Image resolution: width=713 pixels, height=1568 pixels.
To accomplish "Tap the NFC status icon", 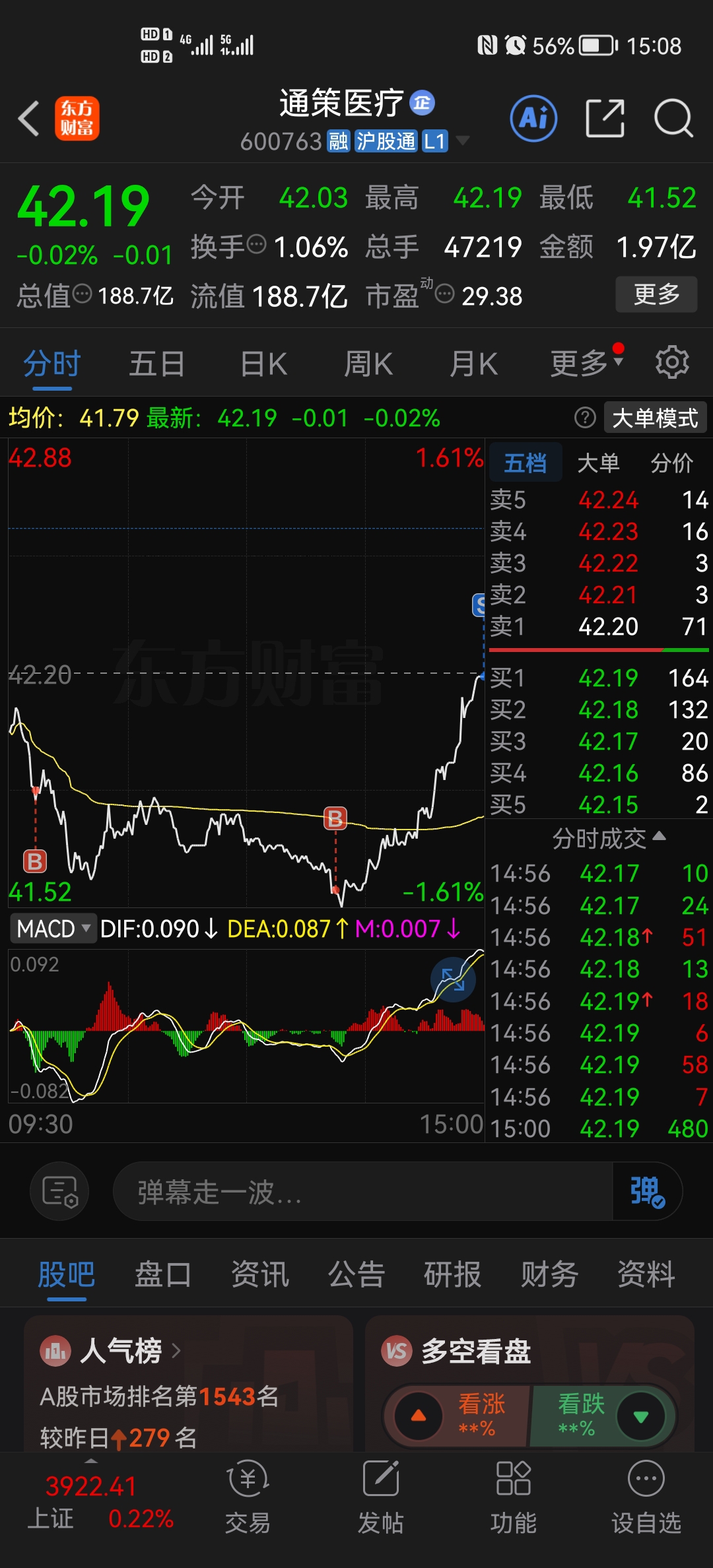I will point(487,46).
